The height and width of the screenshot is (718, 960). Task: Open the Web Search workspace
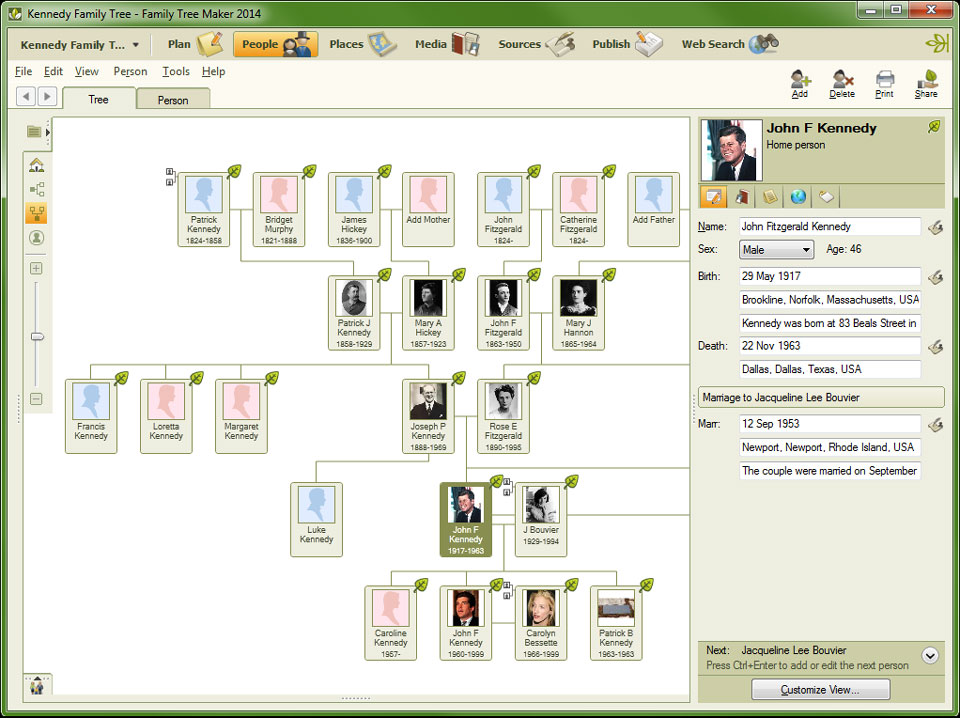coord(730,44)
